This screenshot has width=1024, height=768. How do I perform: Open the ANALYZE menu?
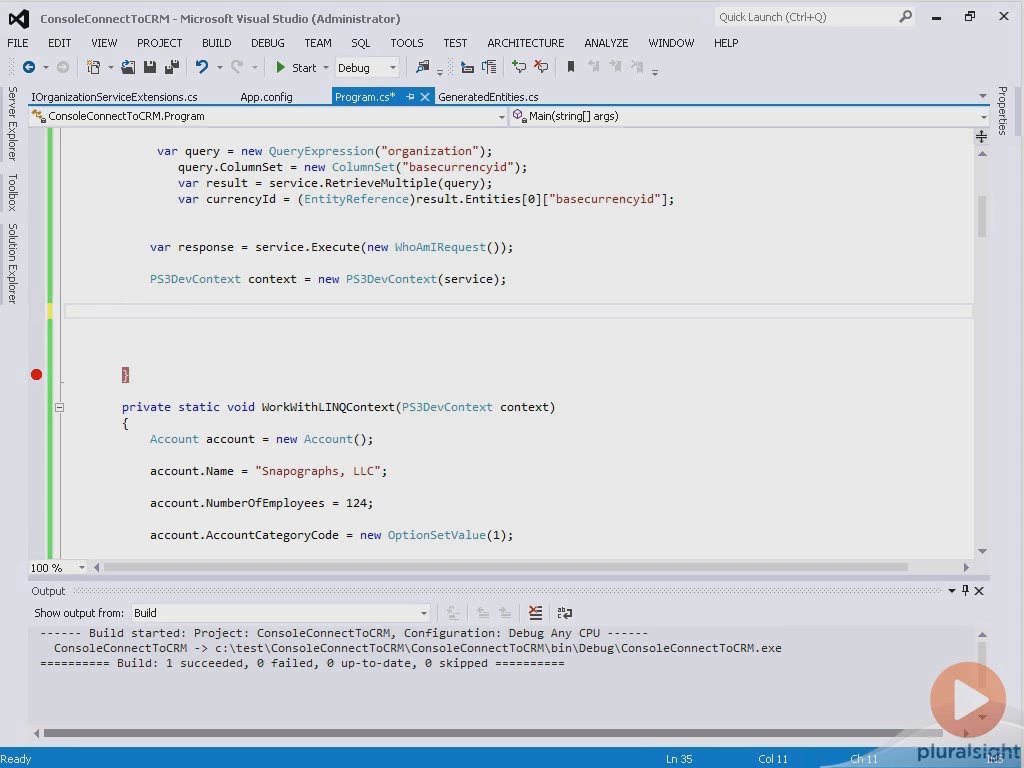606,43
